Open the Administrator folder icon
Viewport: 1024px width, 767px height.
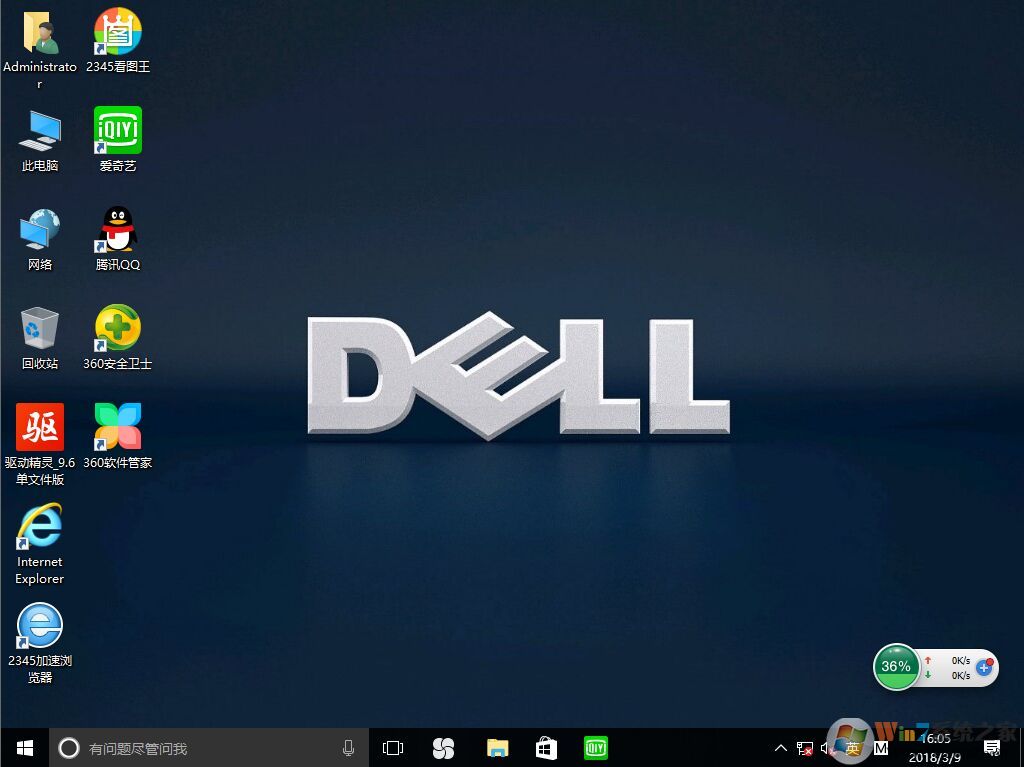(40, 34)
